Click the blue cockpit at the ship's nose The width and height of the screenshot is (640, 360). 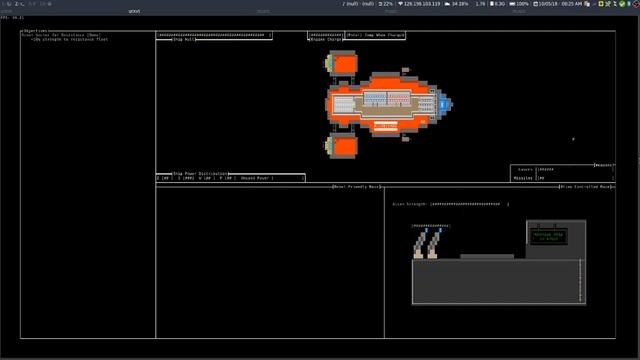click(444, 104)
